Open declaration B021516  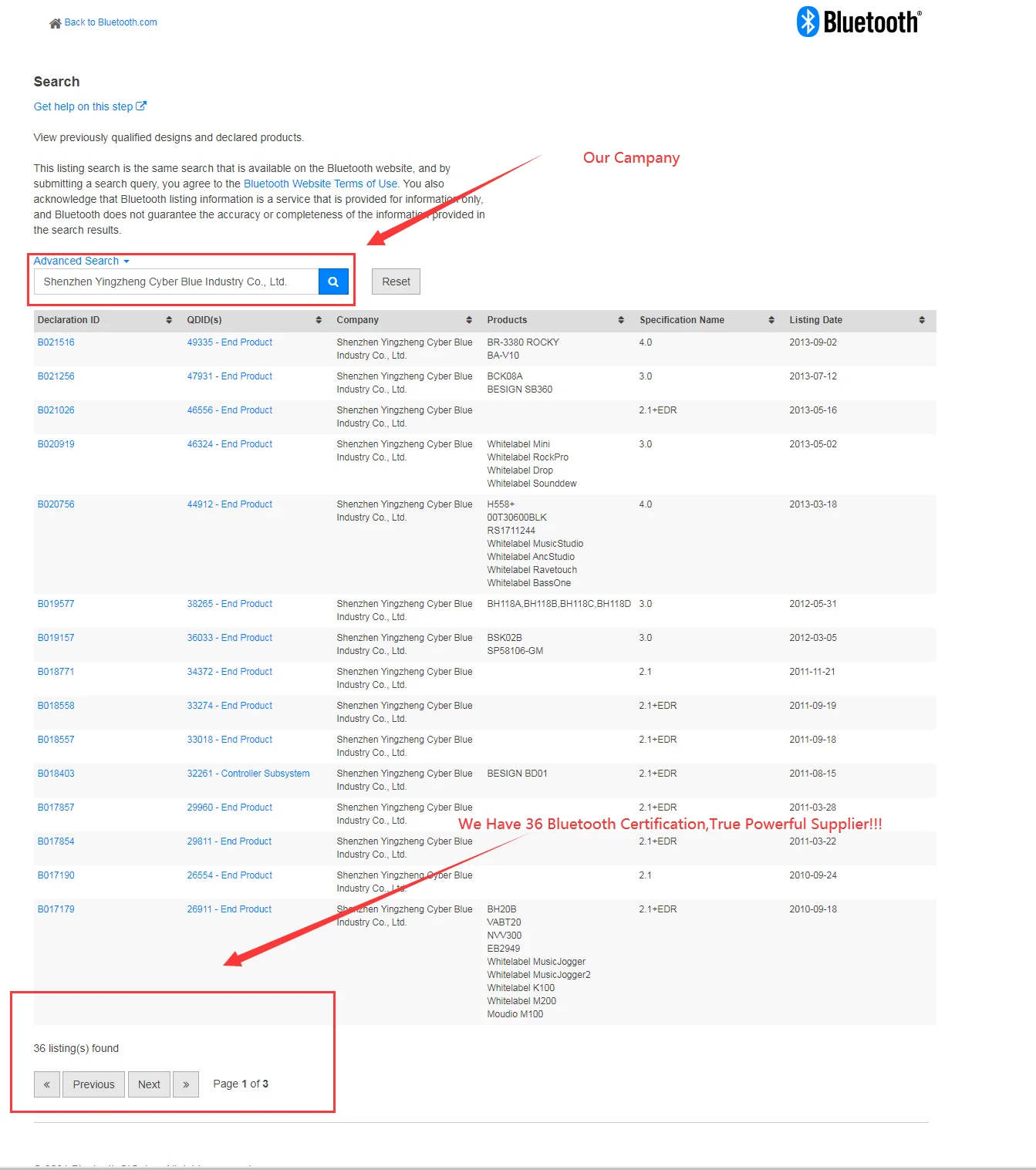[56, 342]
